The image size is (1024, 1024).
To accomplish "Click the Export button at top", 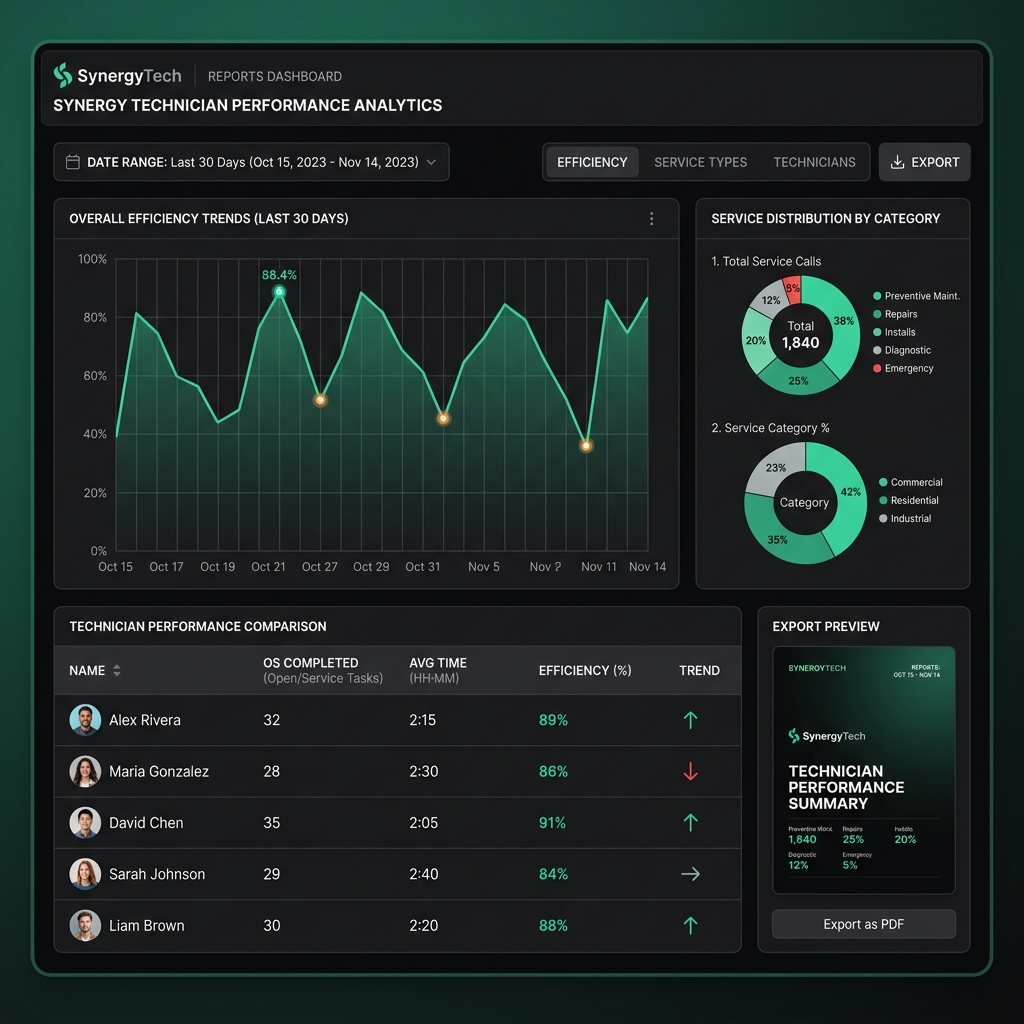I will pos(924,162).
